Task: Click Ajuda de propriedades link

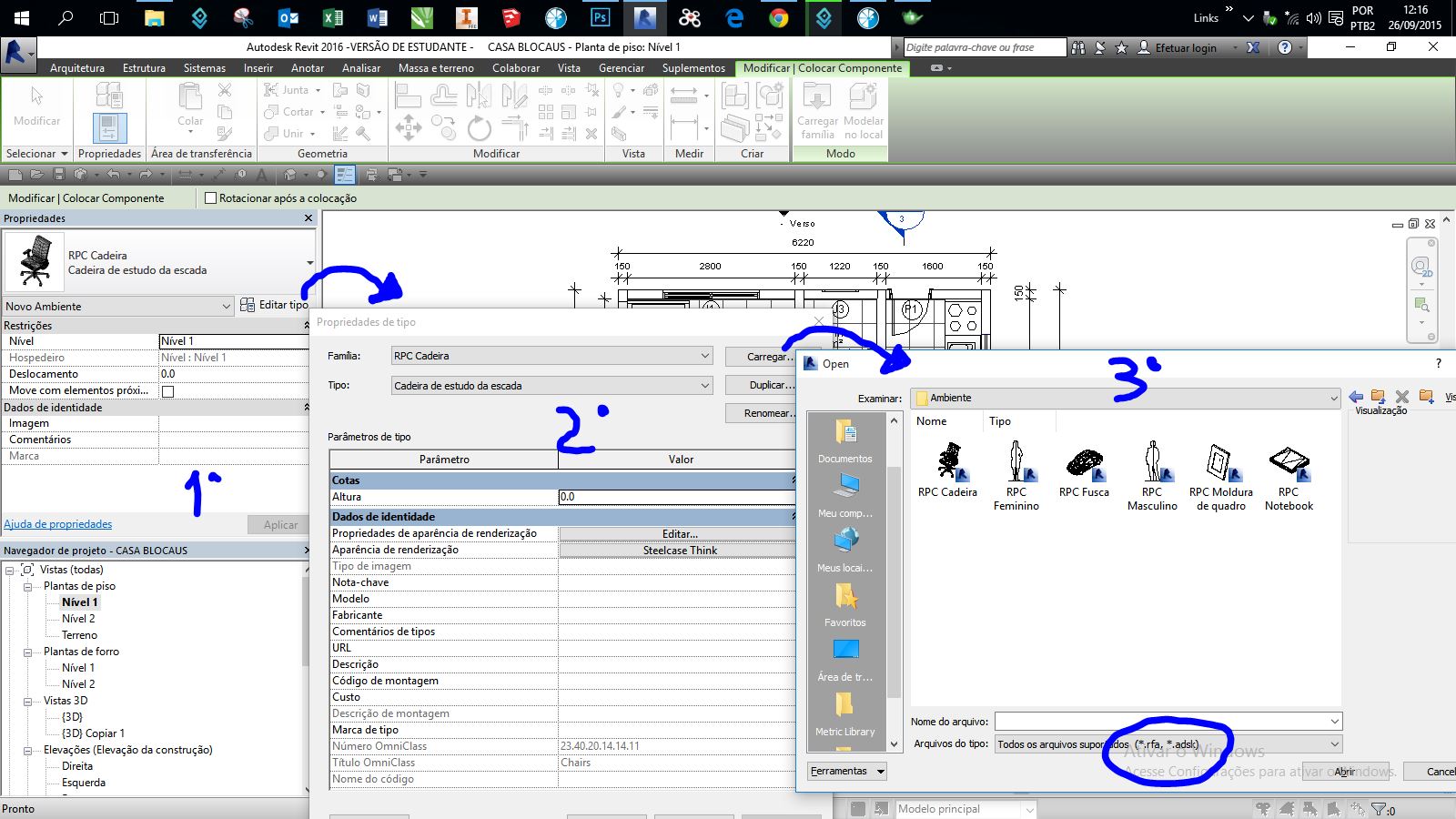Action: [x=58, y=524]
